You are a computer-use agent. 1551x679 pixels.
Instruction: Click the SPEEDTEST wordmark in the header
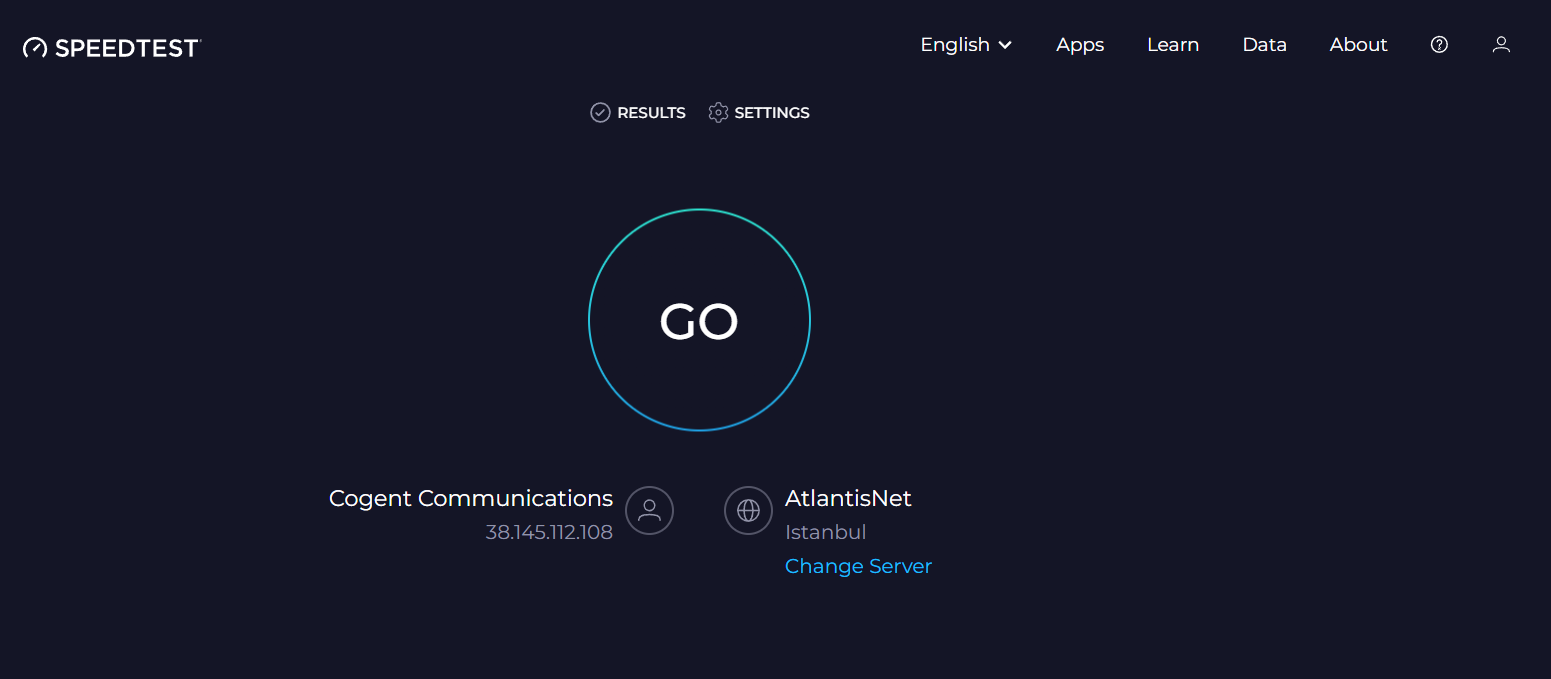point(128,48)
